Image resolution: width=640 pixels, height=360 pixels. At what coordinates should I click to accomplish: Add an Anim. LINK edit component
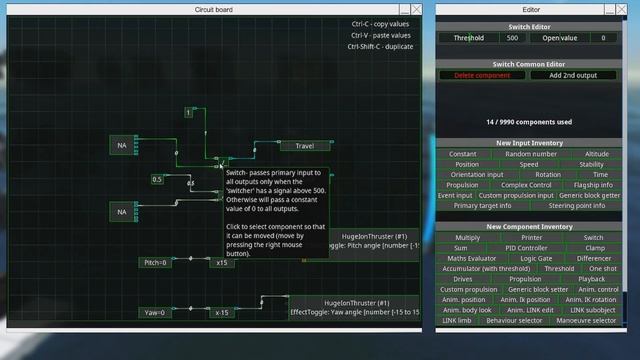tap(530, 310)
